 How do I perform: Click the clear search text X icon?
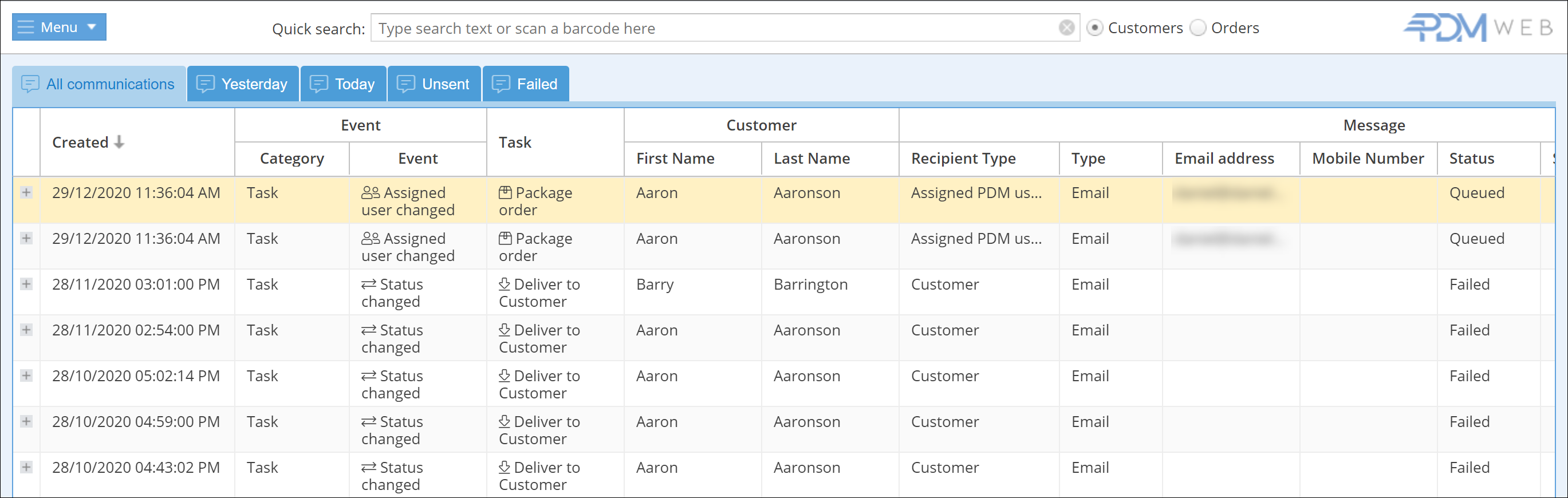(1066, 28)
